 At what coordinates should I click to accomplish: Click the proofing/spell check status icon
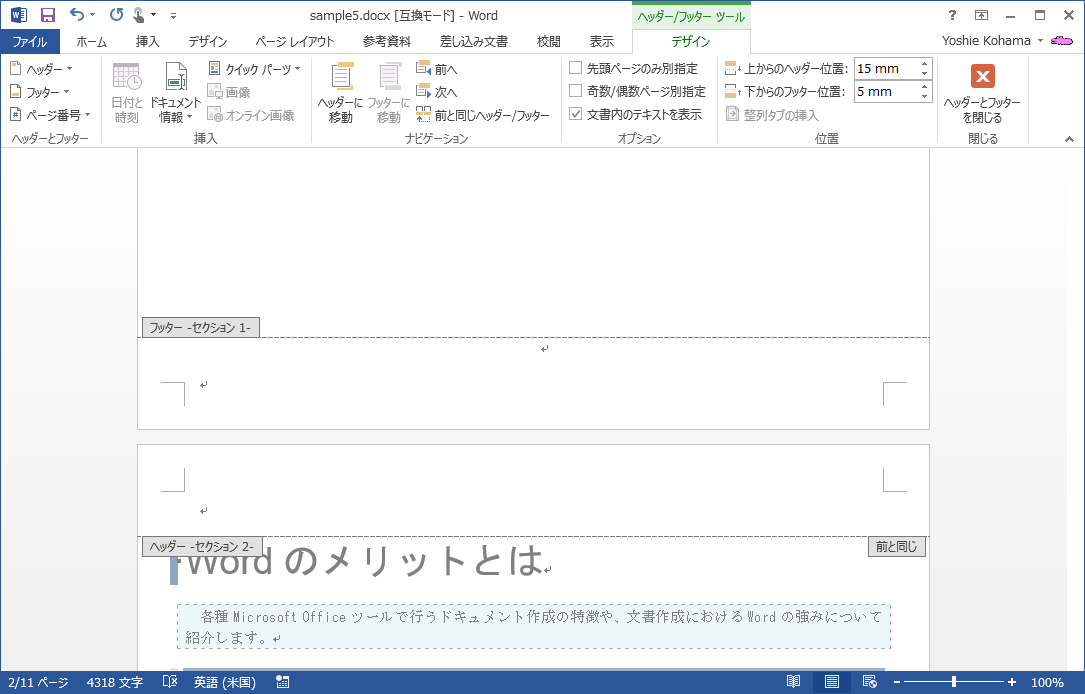170,682
